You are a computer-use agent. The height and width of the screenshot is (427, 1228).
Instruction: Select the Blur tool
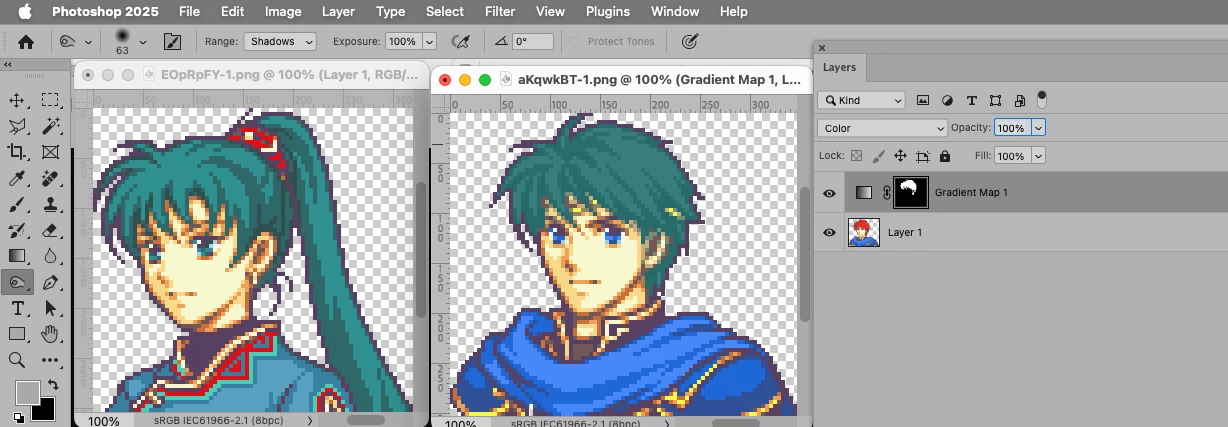[x=50, y=256]
